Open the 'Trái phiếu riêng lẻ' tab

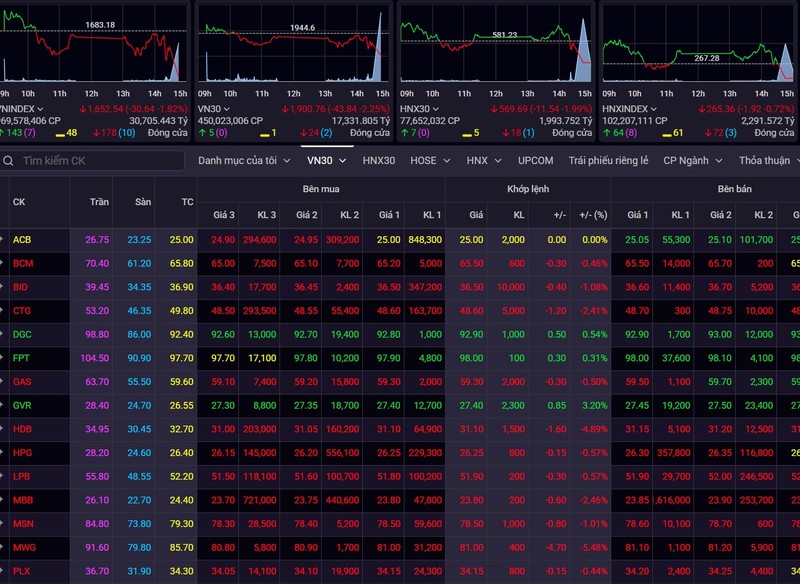click(608, 161)
